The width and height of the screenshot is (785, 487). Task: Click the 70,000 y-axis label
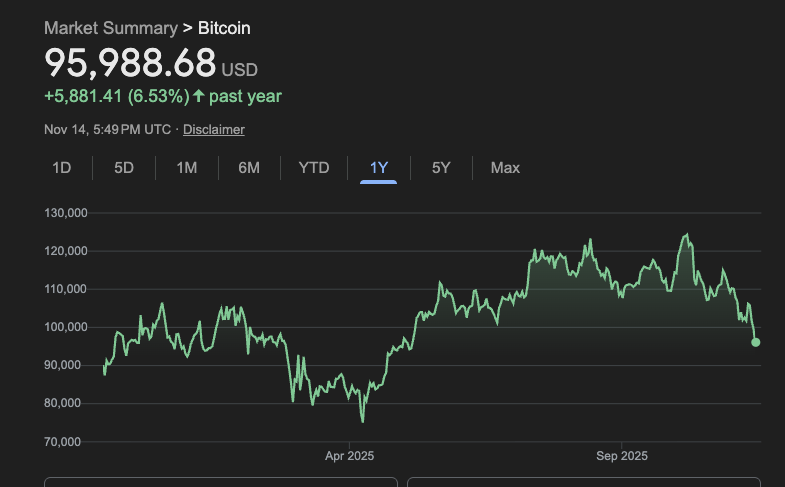tap(62, 441)
